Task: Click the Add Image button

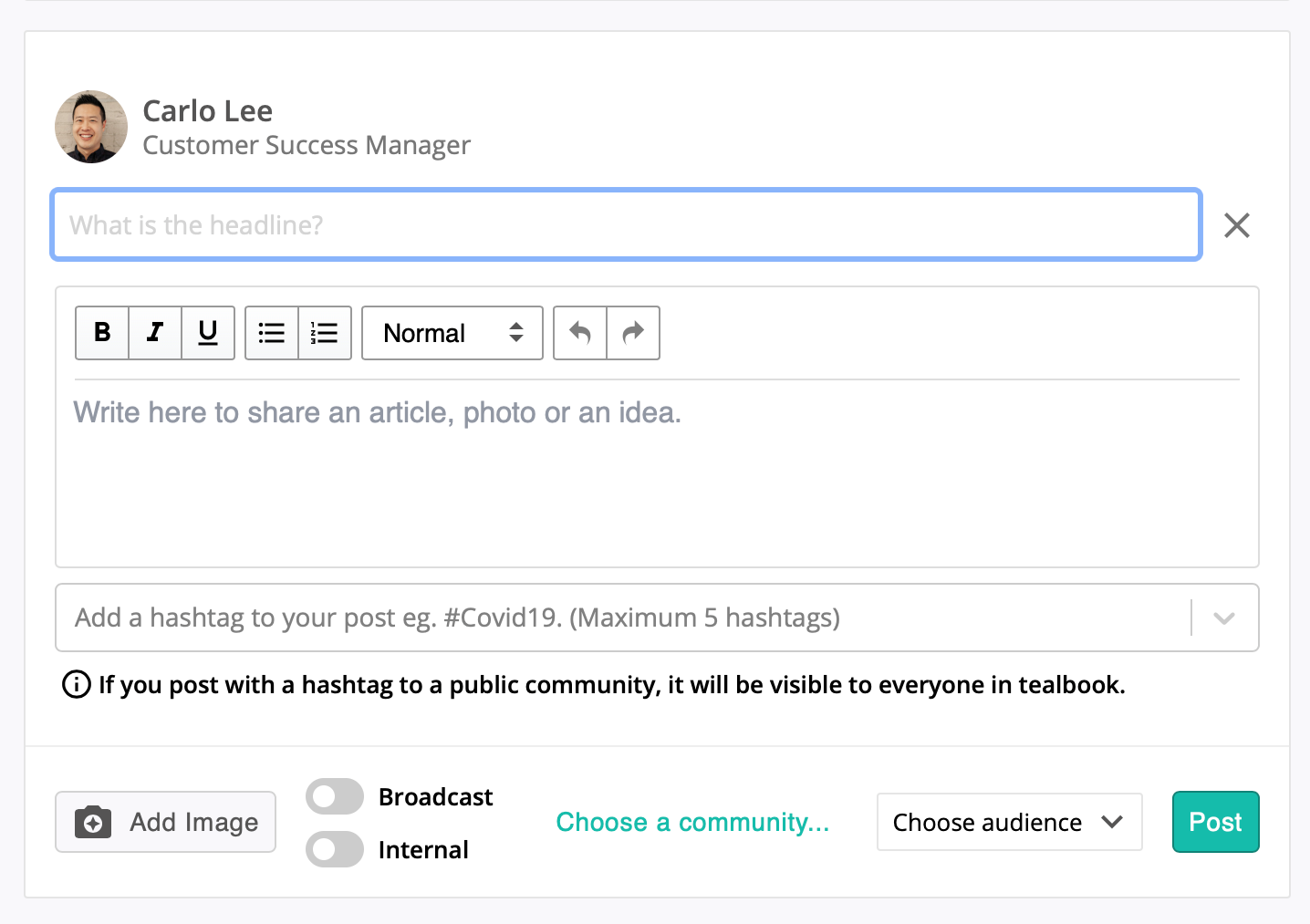Action: tap(166, 822)
